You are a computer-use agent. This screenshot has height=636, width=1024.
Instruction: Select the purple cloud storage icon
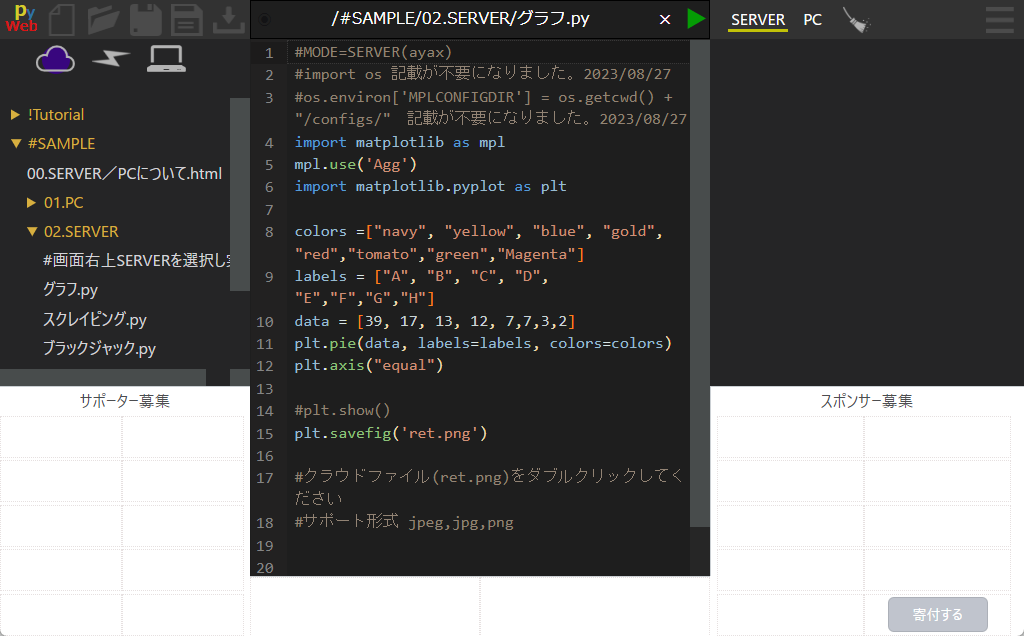55,60
